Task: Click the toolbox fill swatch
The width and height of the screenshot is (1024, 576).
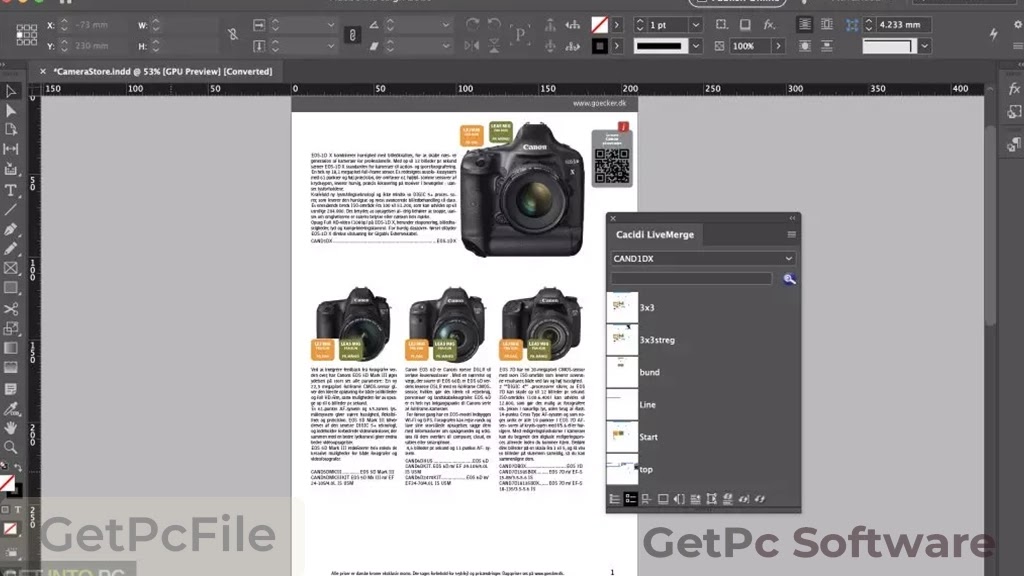Action: click(7, 483)
